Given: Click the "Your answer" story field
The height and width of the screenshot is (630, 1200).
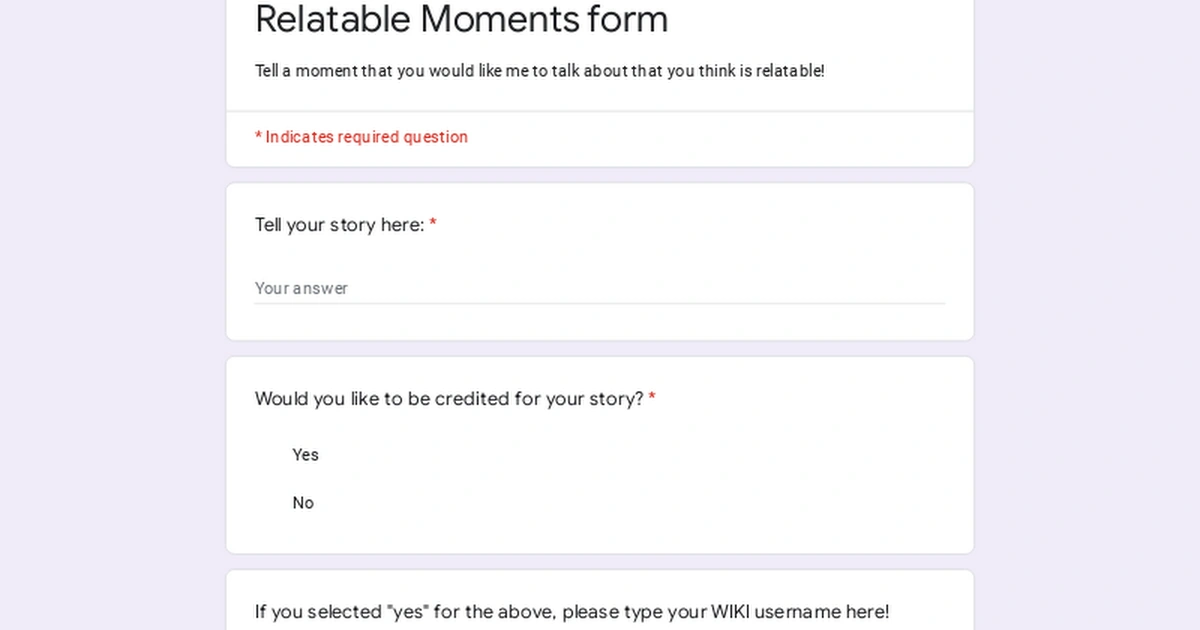Looking at the screenshot, I should point(600,288).
